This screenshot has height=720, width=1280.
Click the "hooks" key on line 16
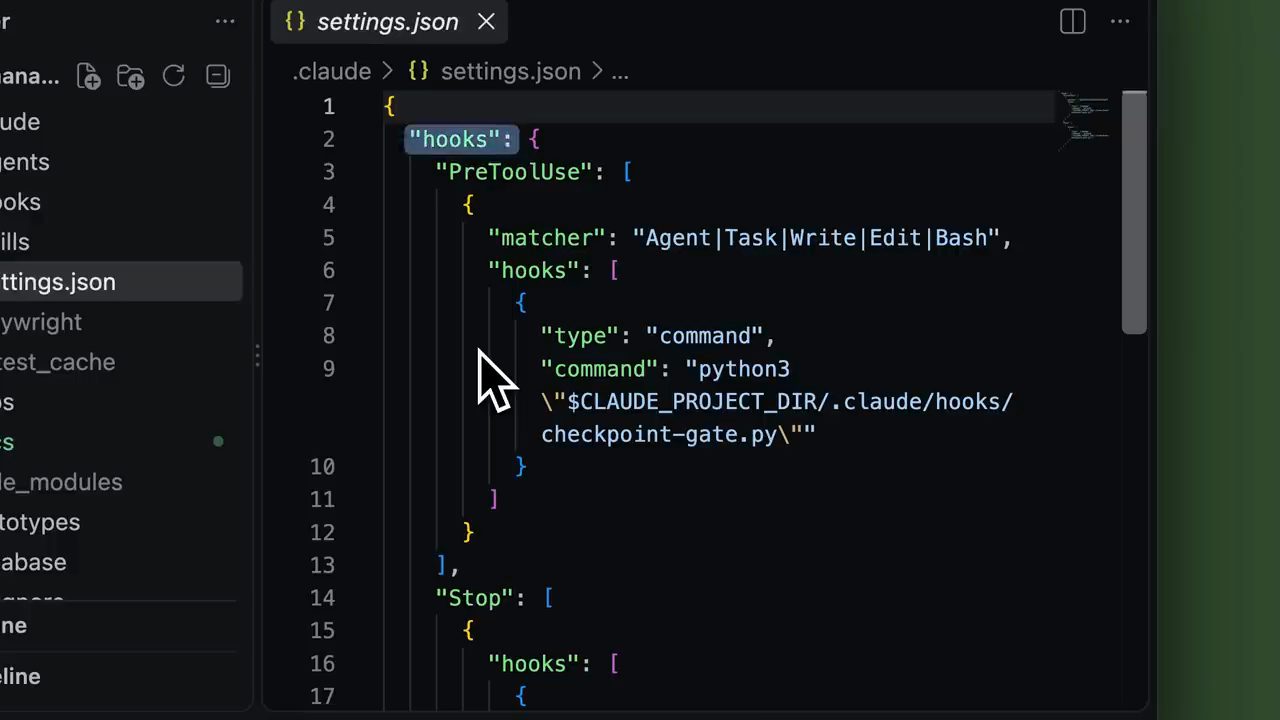click(x=533, y=664)
